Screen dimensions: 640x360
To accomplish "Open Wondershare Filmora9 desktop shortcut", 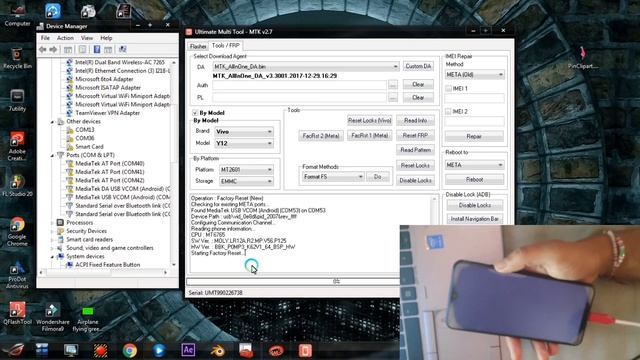I will 53,317.
